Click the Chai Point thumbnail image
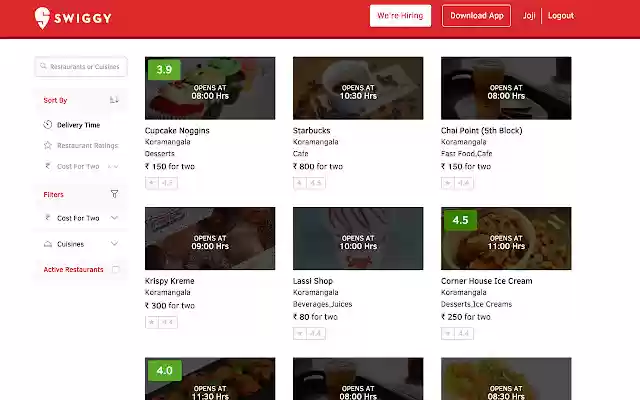 [506, 88]
